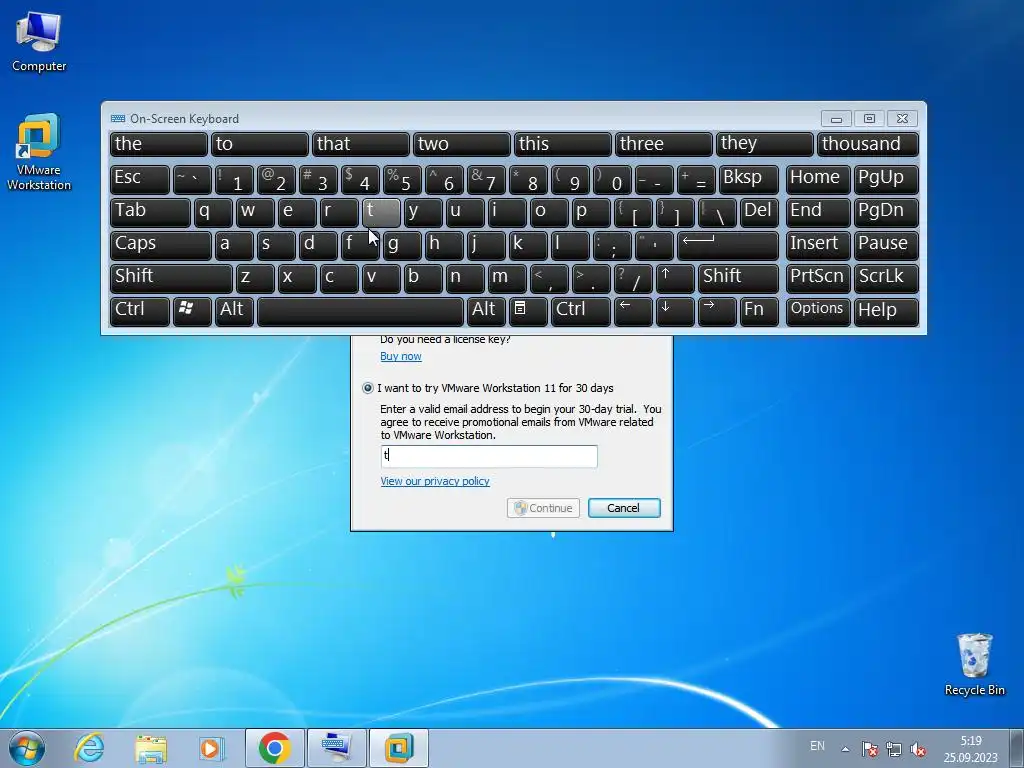Viewport: 1024px width, 768px height.
Task: Choose the prediction word "three"
Action: [x=664, y=144]
